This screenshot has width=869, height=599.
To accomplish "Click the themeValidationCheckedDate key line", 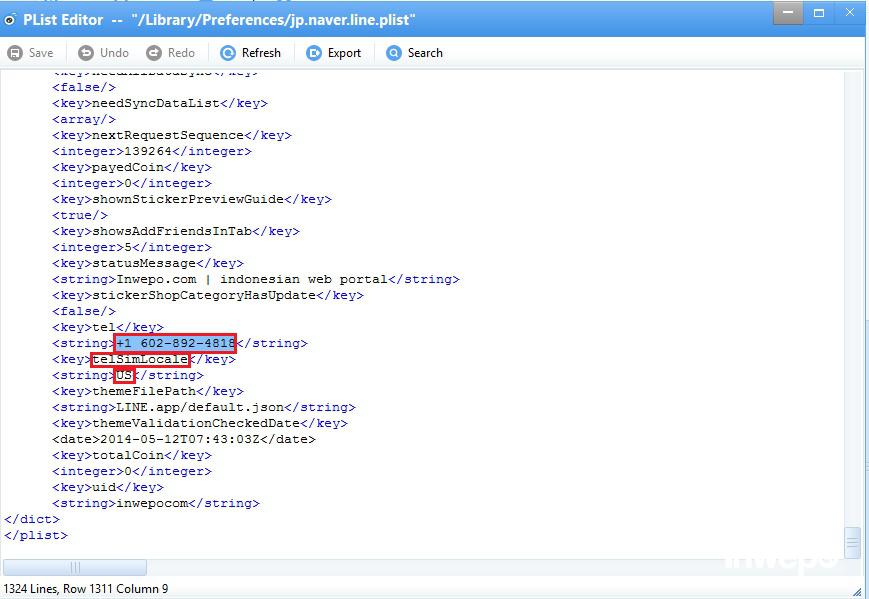I will tap(200, 423).
